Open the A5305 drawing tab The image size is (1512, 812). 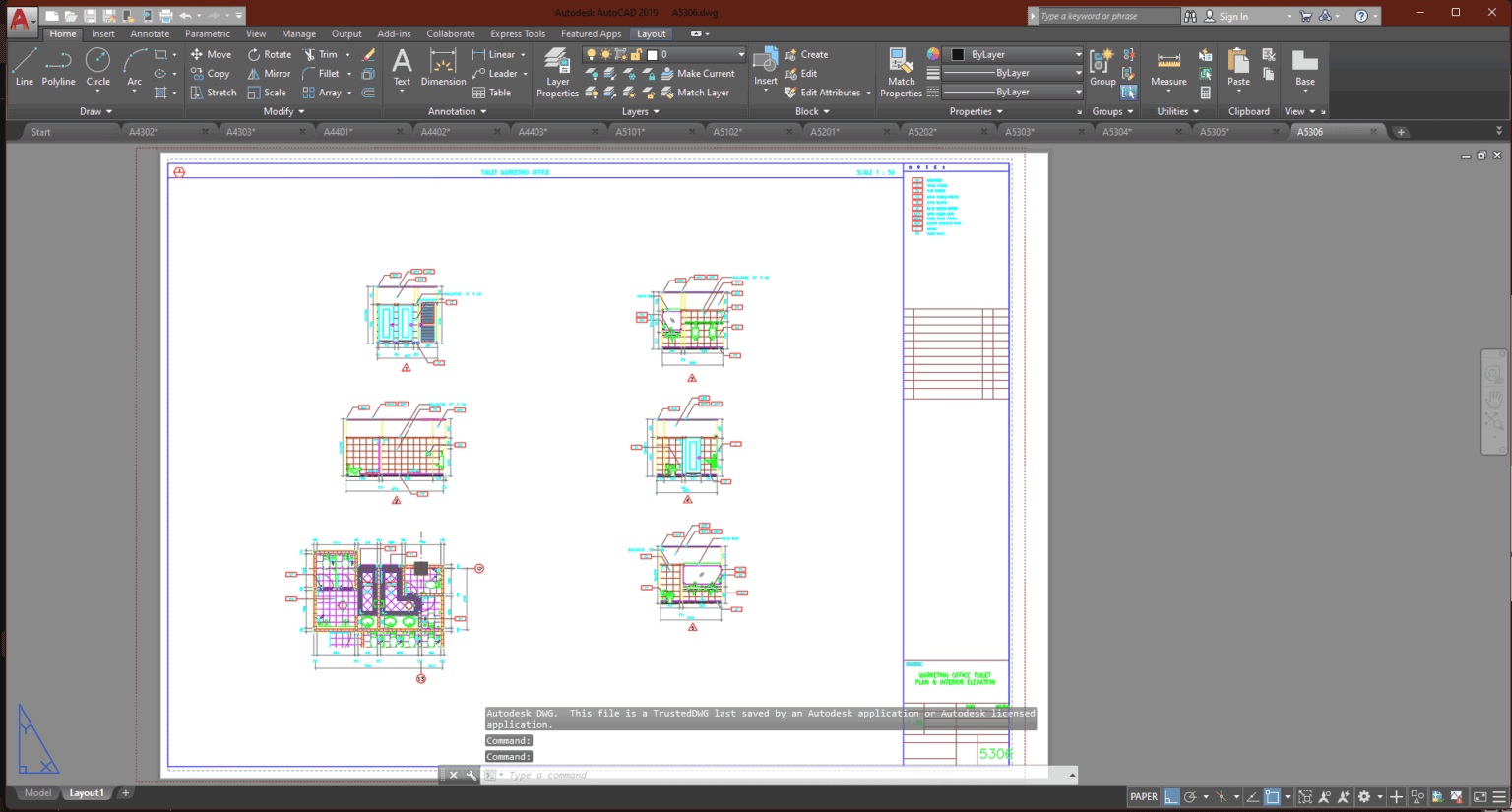tap(1214, 130)
